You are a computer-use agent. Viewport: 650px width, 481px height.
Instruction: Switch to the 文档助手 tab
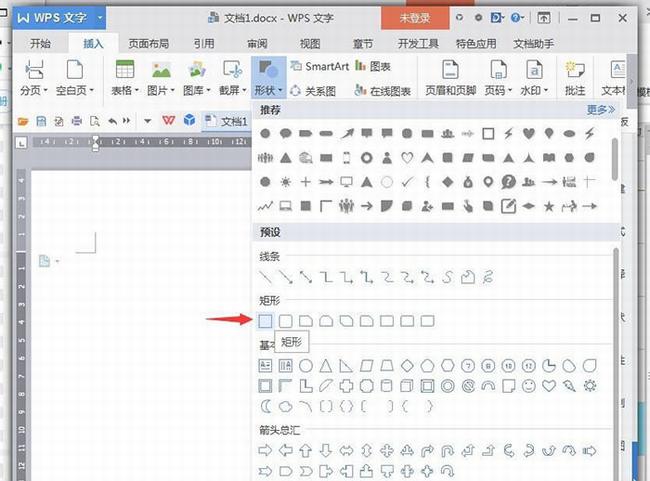534,44
